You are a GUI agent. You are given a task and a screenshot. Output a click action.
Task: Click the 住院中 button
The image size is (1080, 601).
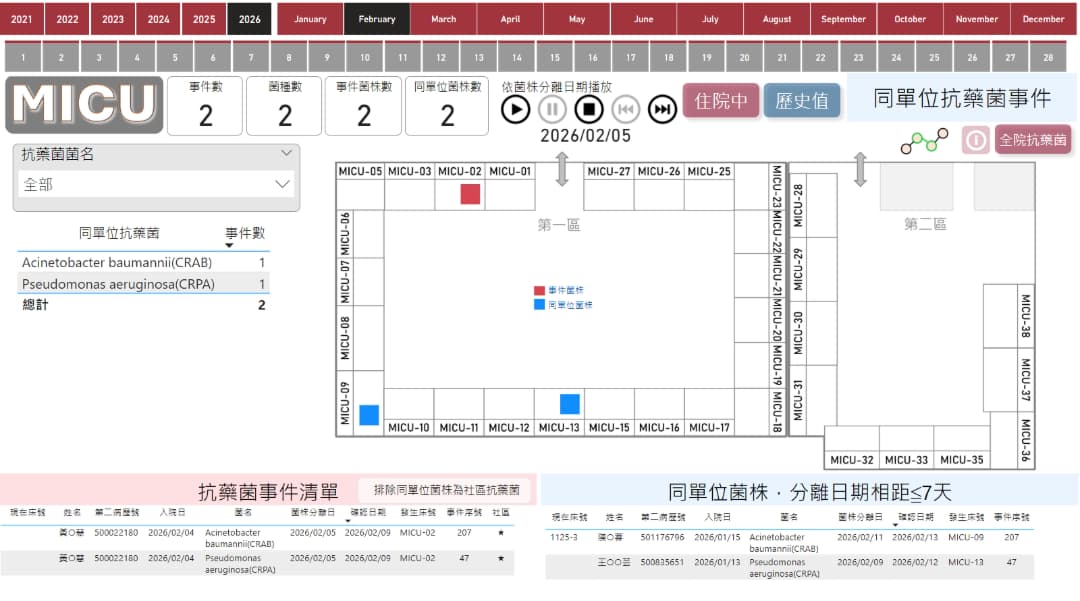point(720,101)
